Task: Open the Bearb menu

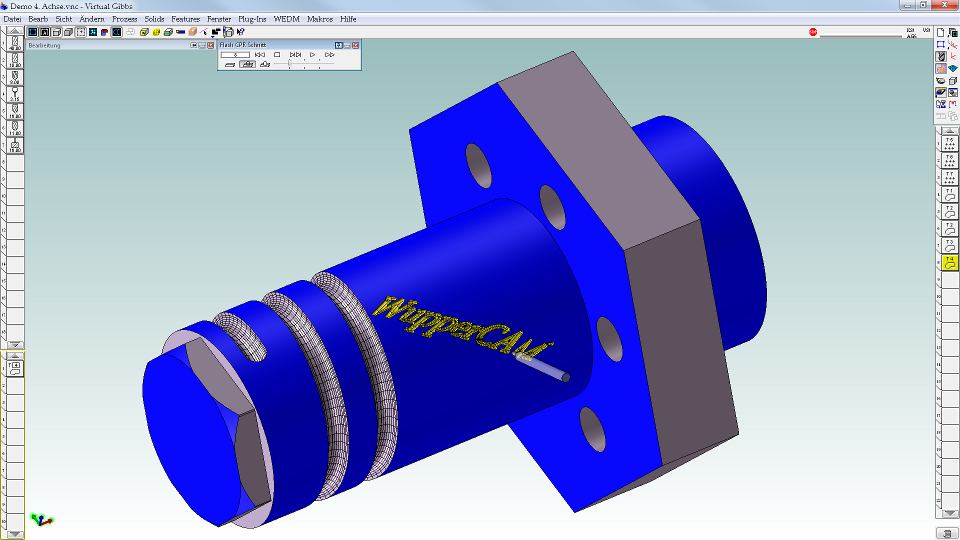Action: coord(38,19)
